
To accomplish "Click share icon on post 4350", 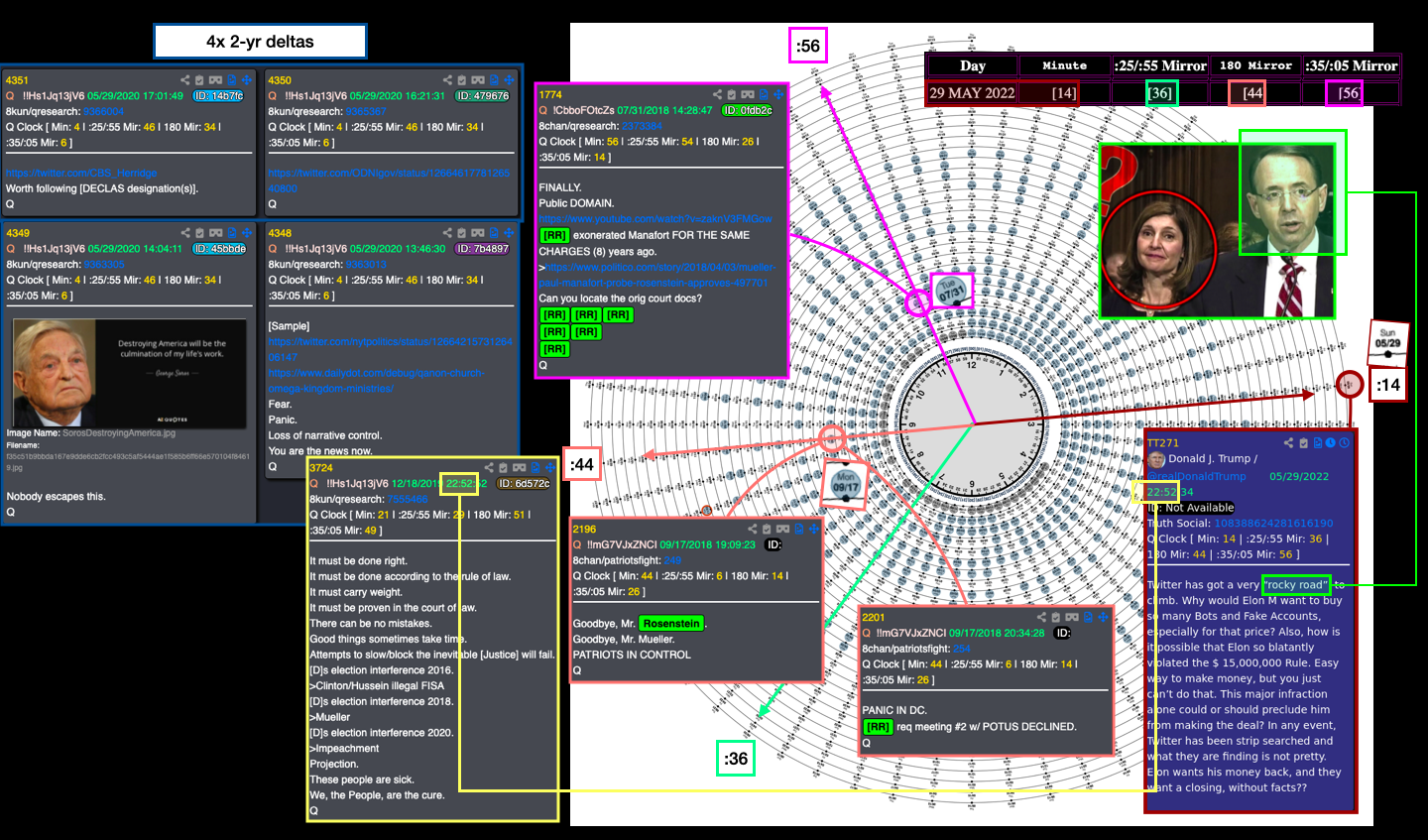I will click(x=447, y=80).
